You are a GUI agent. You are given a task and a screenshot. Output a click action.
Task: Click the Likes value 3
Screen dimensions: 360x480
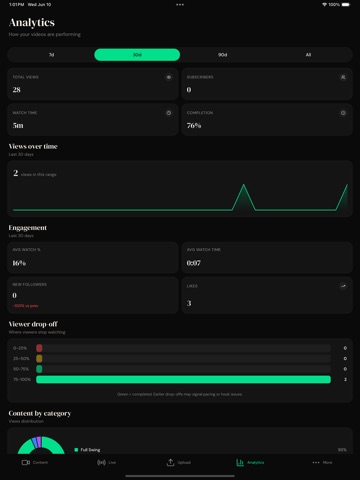click(189, 303)
